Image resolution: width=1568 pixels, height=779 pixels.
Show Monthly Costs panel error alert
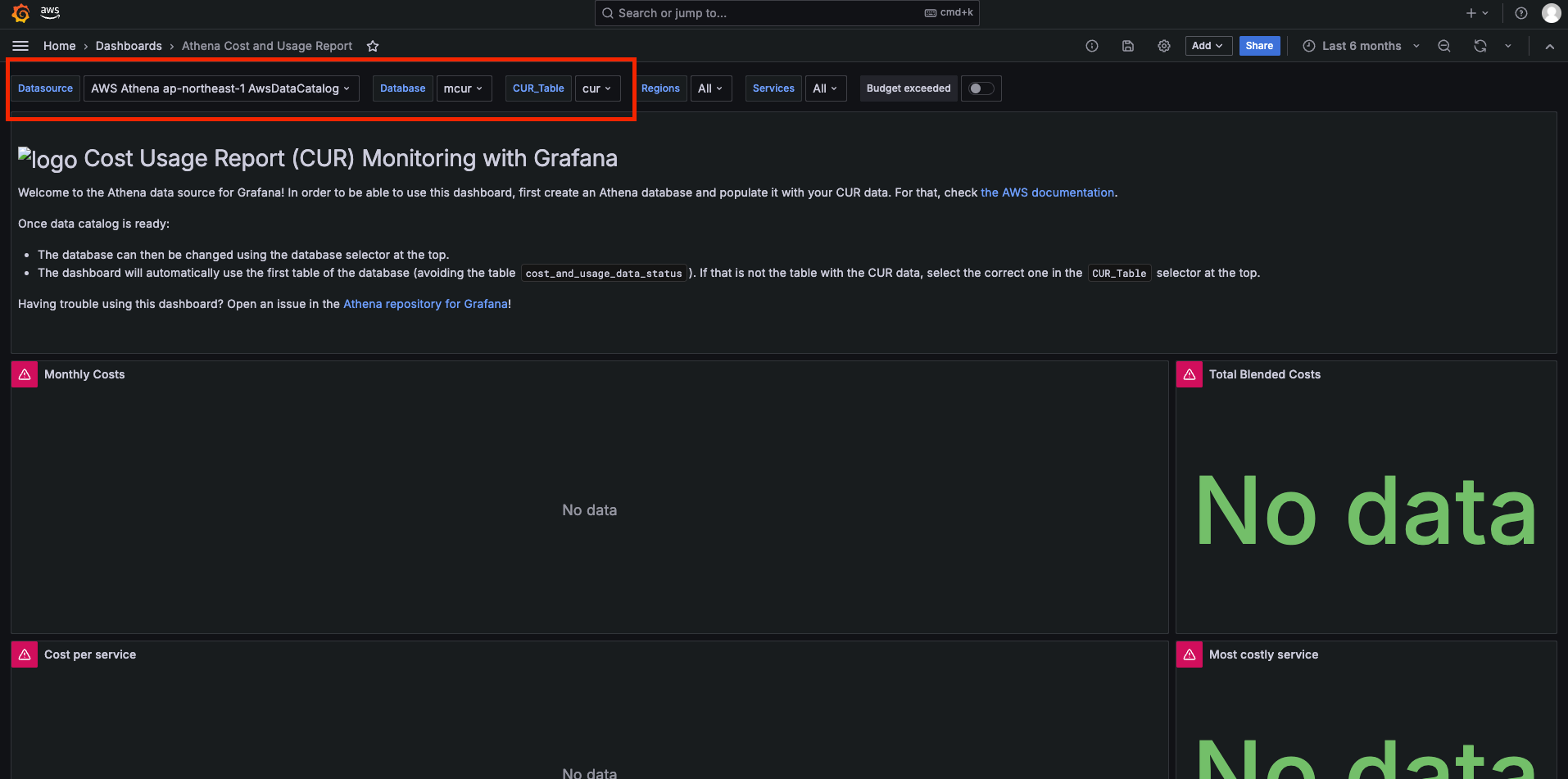pyautogui.click(x=25, y=374)
